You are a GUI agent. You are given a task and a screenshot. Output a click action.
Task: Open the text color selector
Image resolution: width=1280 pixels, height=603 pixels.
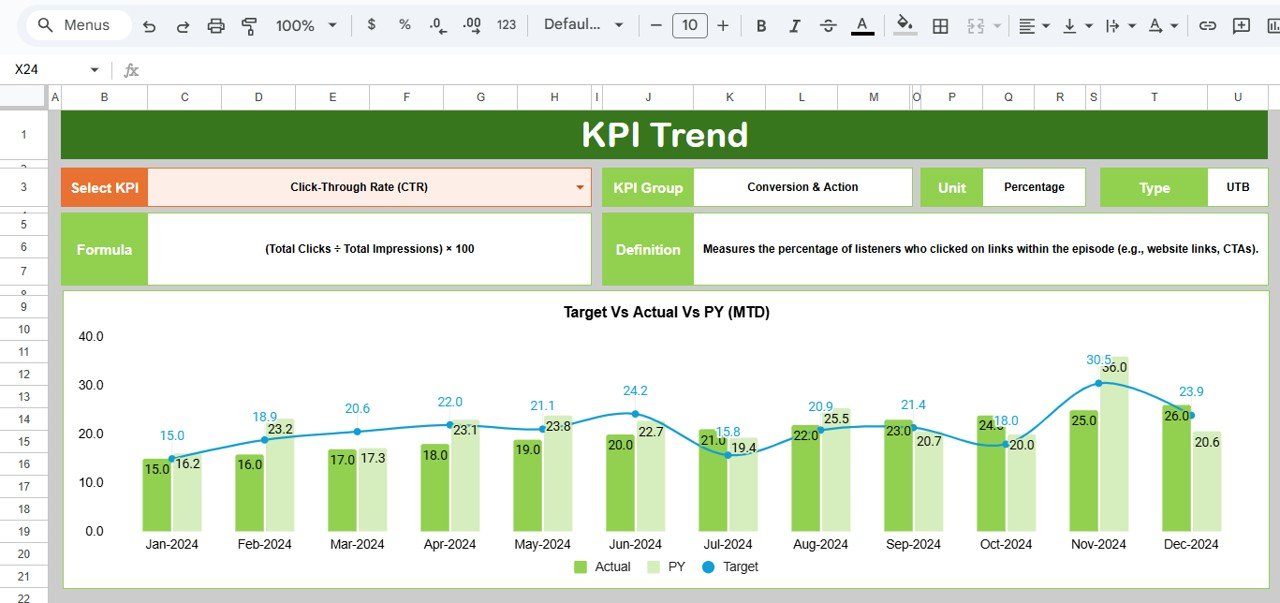pyautogui.click(x=861, y=25)
